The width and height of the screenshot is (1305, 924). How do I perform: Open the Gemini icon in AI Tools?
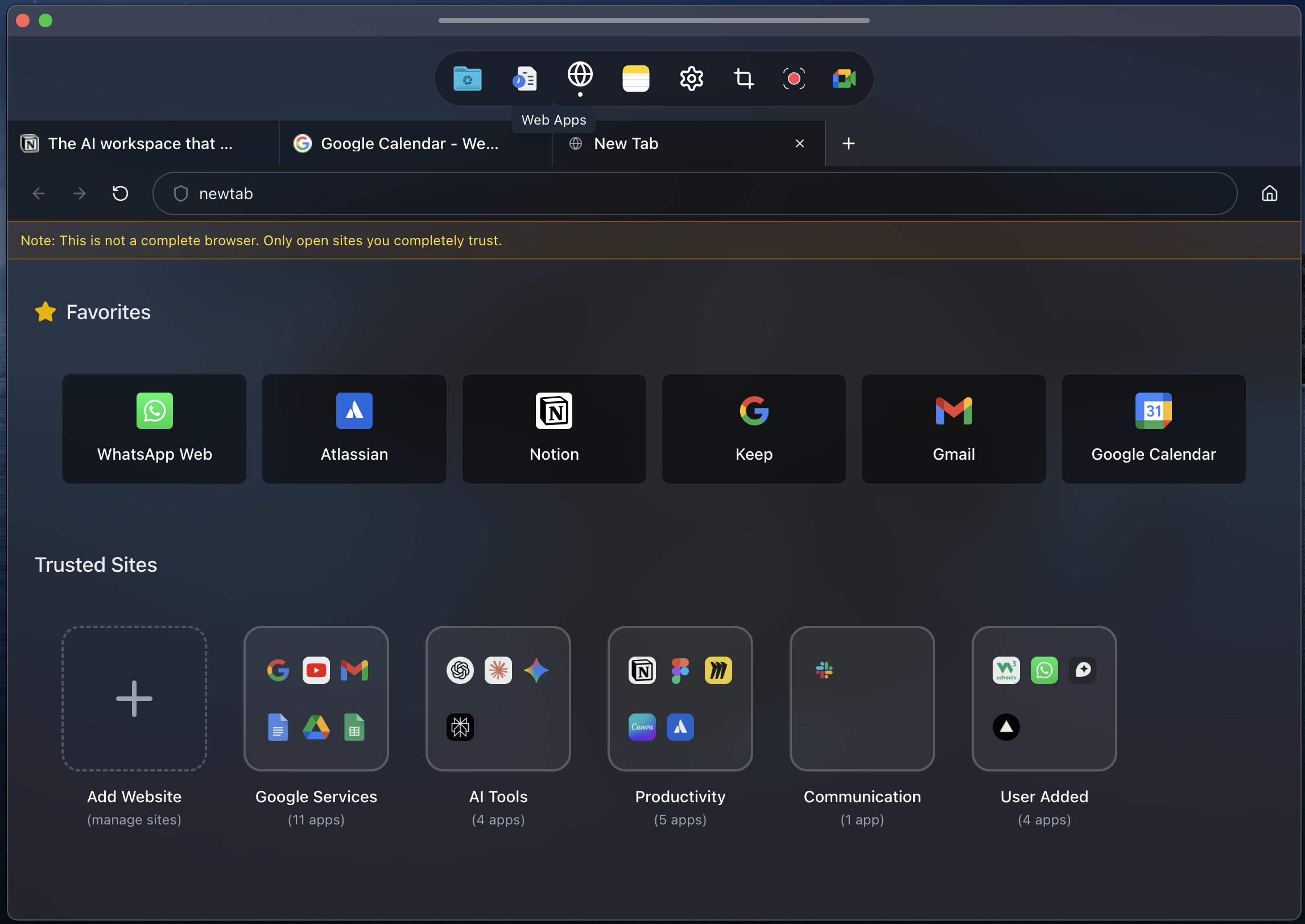[x=536, y=670]
